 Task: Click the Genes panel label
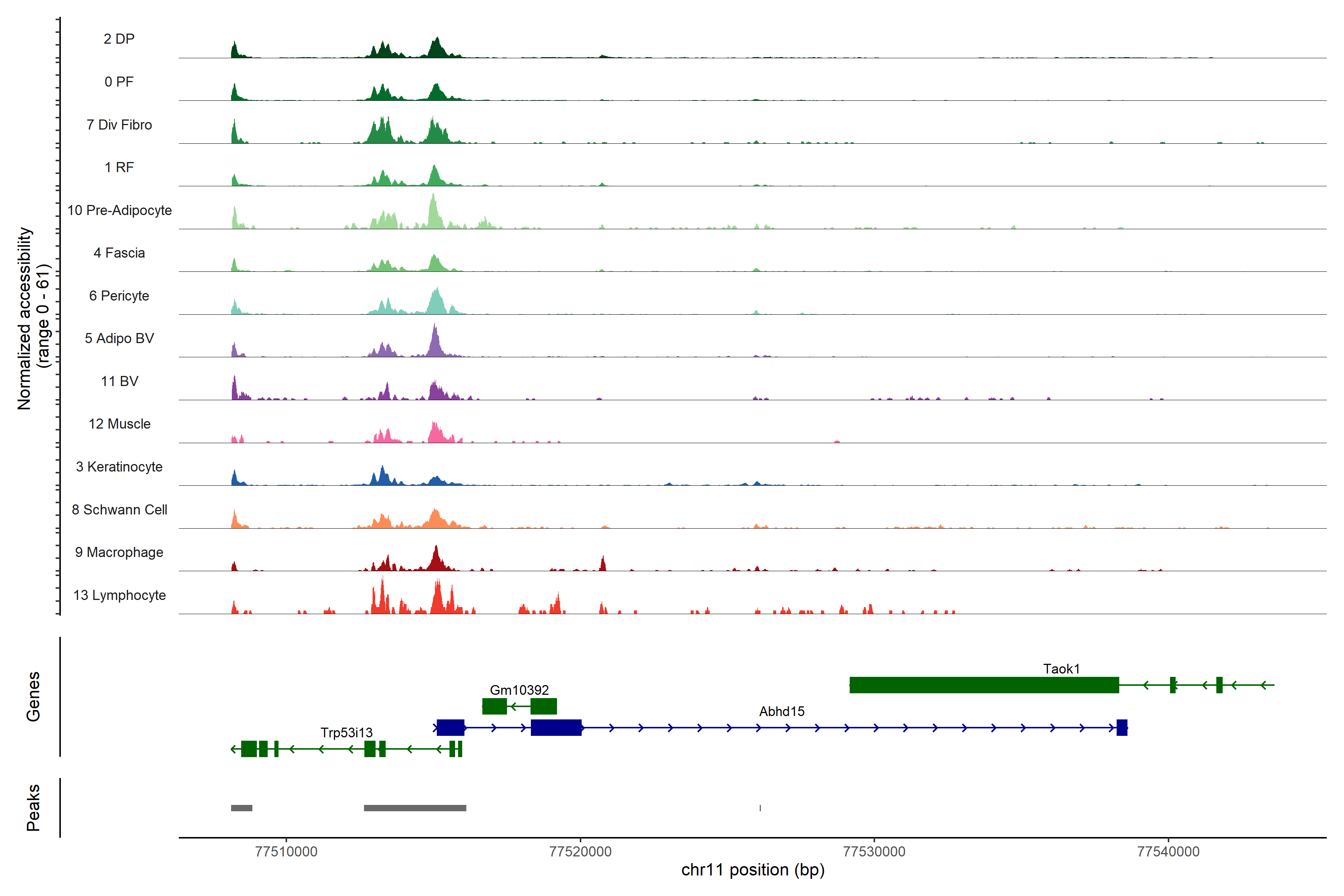33,697
